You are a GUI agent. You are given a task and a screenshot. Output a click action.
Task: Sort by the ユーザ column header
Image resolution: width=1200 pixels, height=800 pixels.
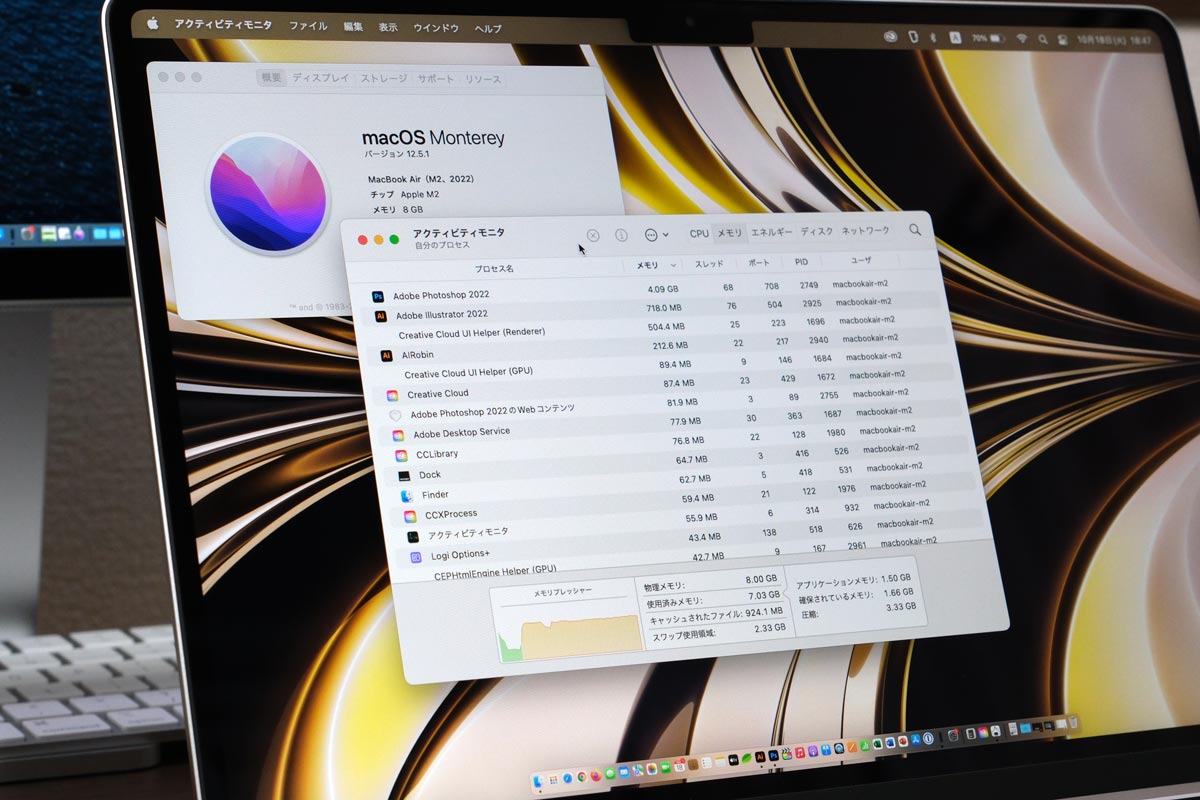coord(860,260)
